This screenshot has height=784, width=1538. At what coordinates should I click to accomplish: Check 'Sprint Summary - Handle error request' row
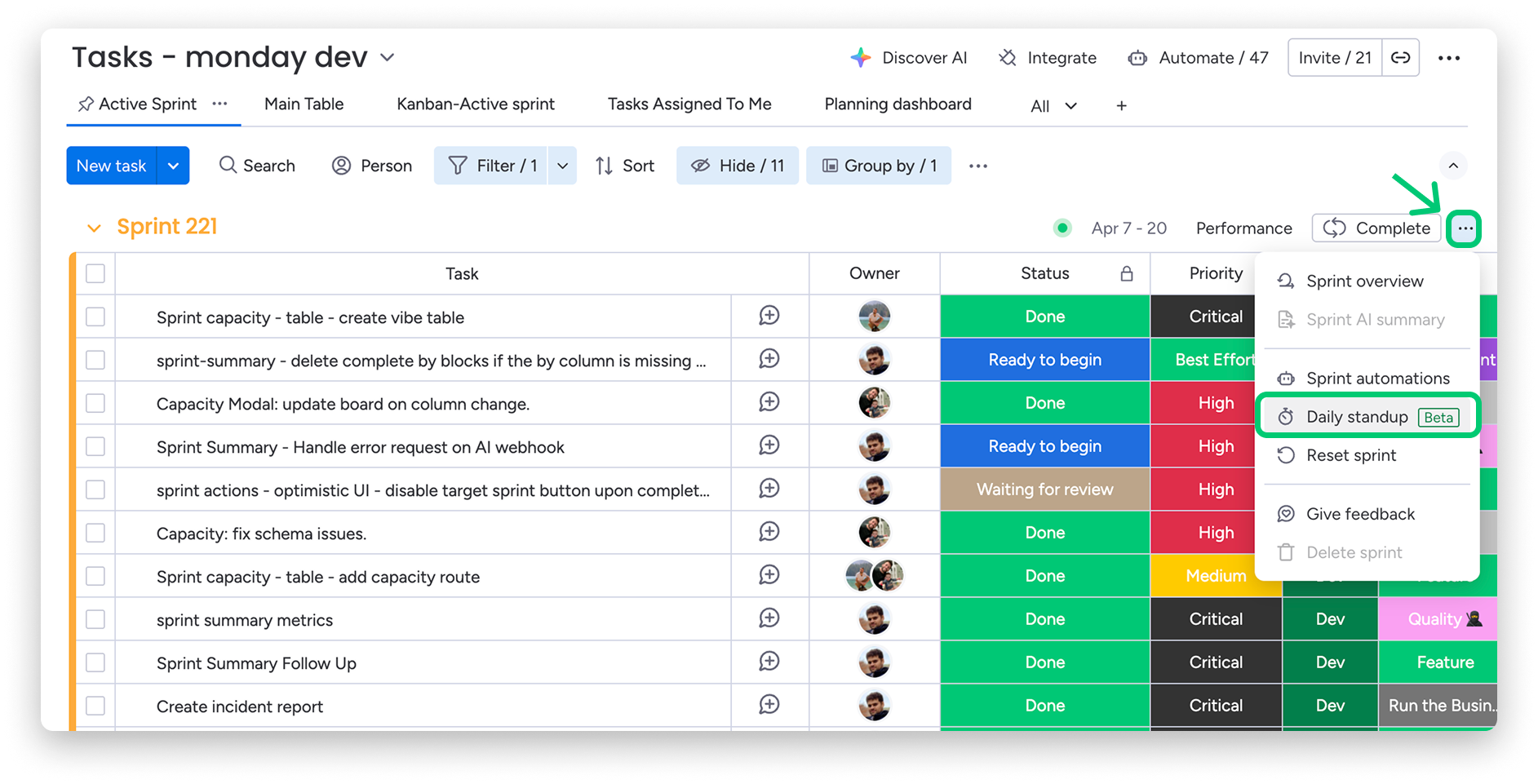click(95, 446)
